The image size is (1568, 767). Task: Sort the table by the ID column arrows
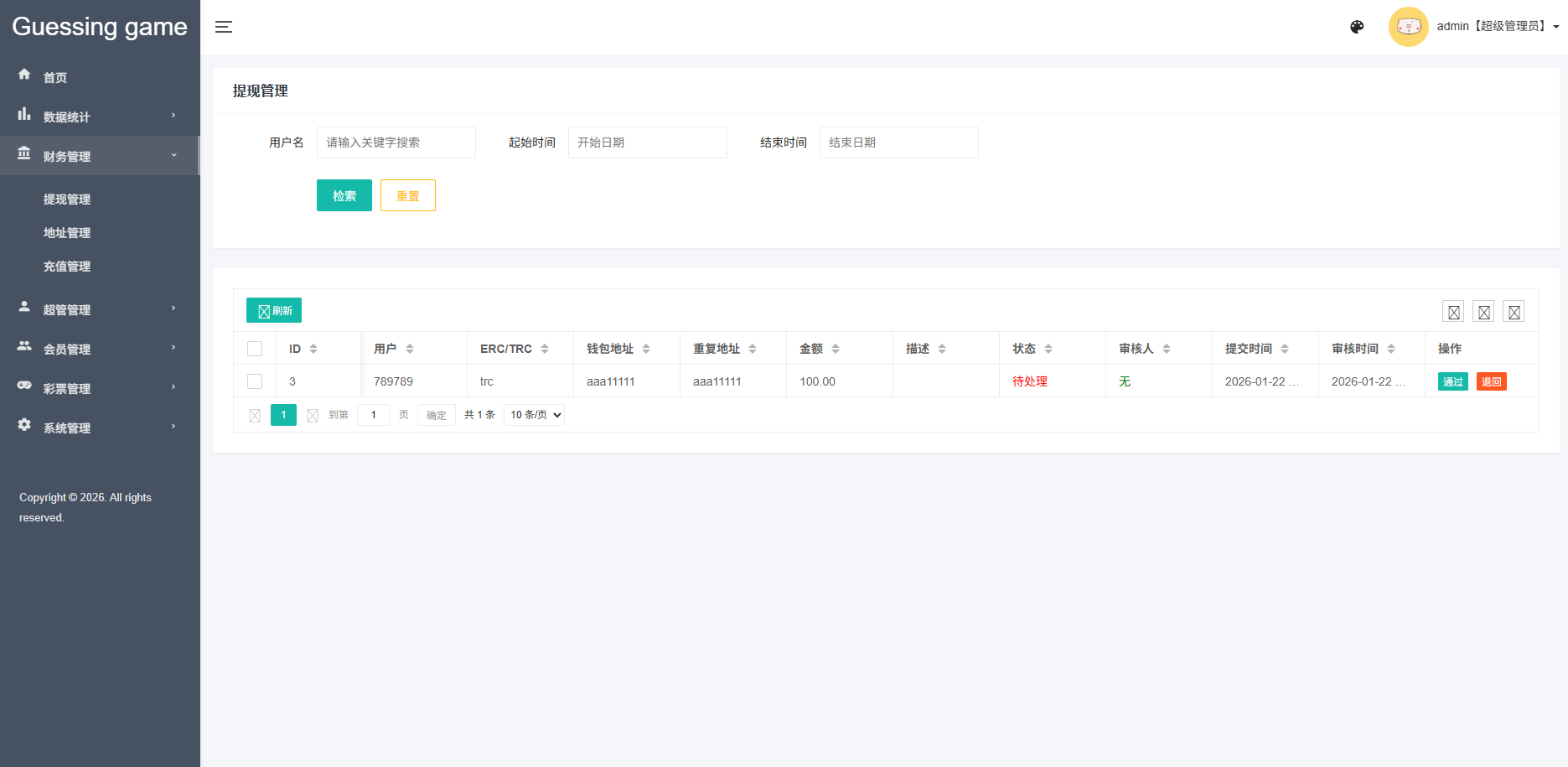[313, 349]
